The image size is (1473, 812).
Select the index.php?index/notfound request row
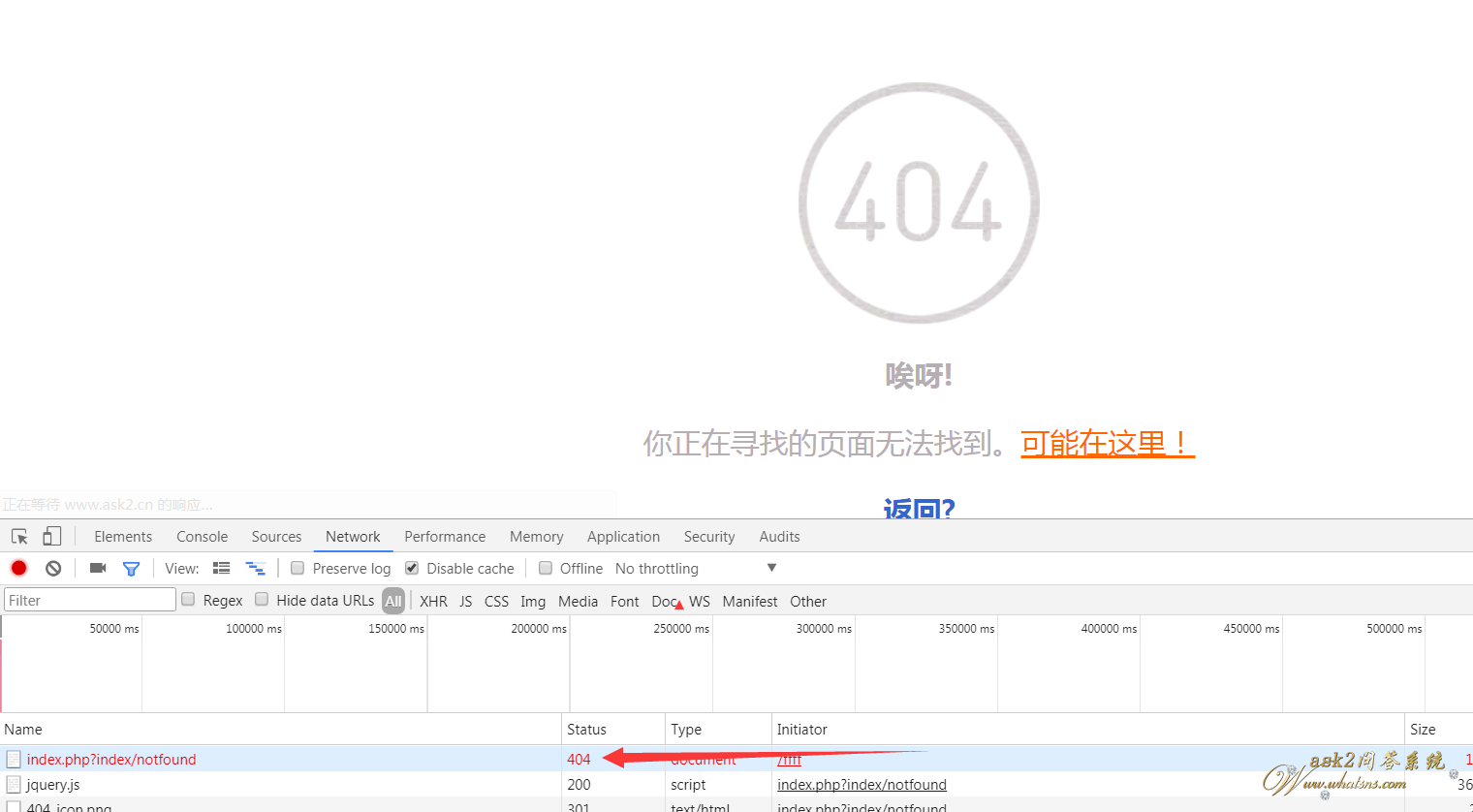coord(111,760)
